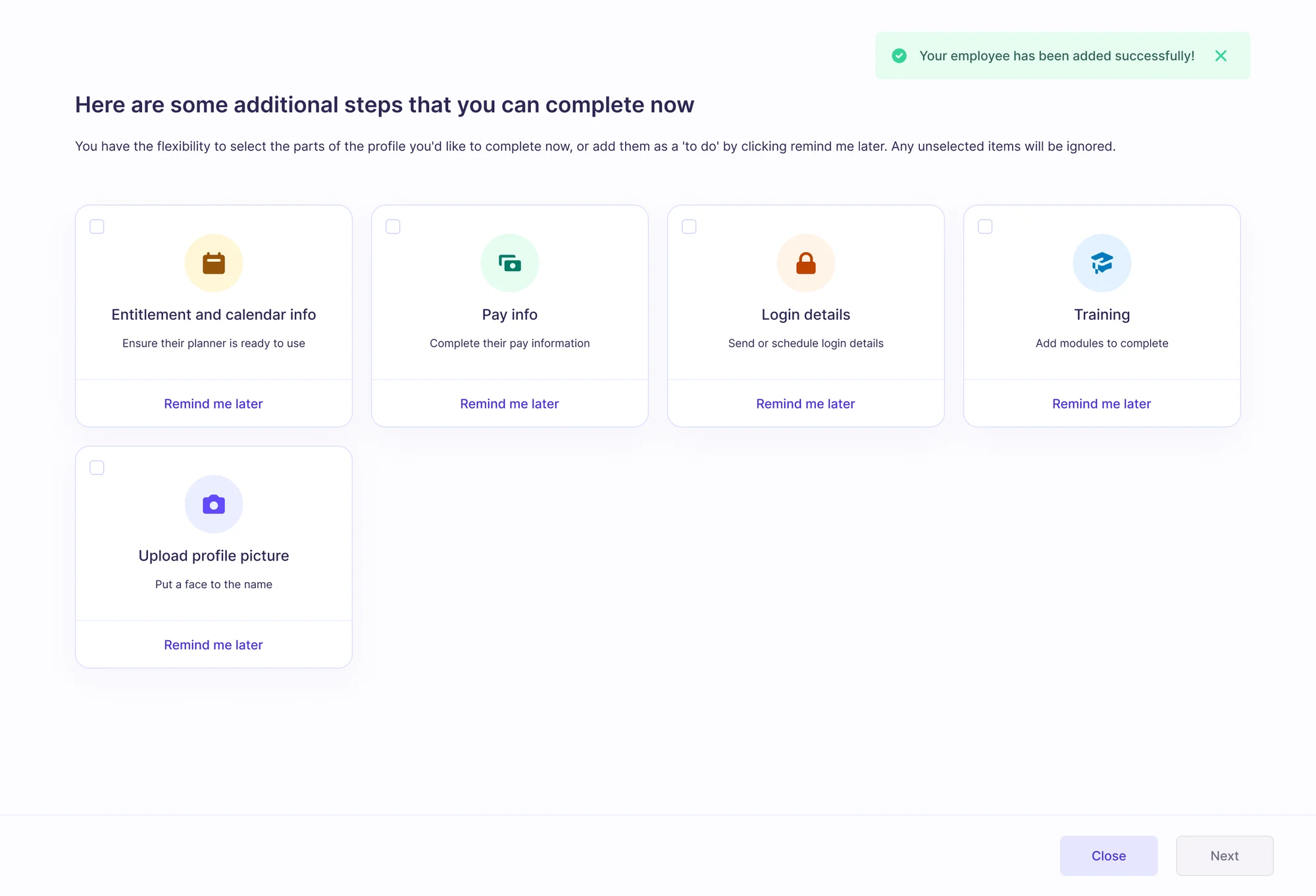Image resolution: width=1316 pixels, height=896 pixels.
Task: Click the Training graduation cap icon
Action: pos(1102,263)
